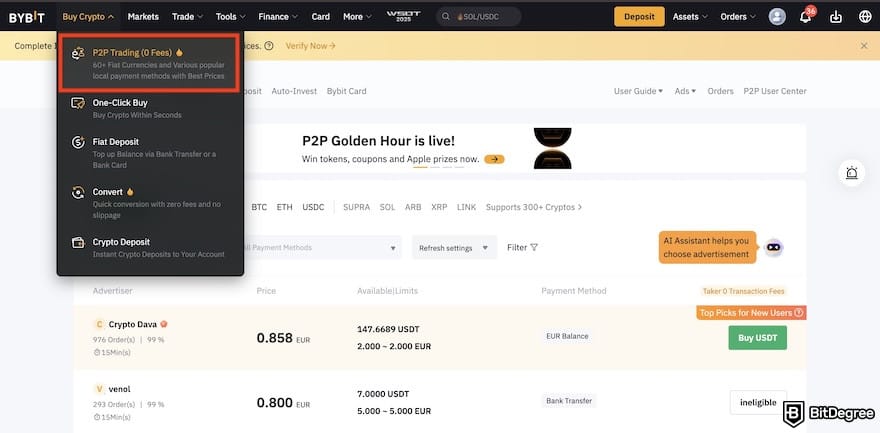Image resolution: width=880 pixels, height=433 pixels.
Task: Click the Crypto Dava verified badge
Action: coord(164,324)
